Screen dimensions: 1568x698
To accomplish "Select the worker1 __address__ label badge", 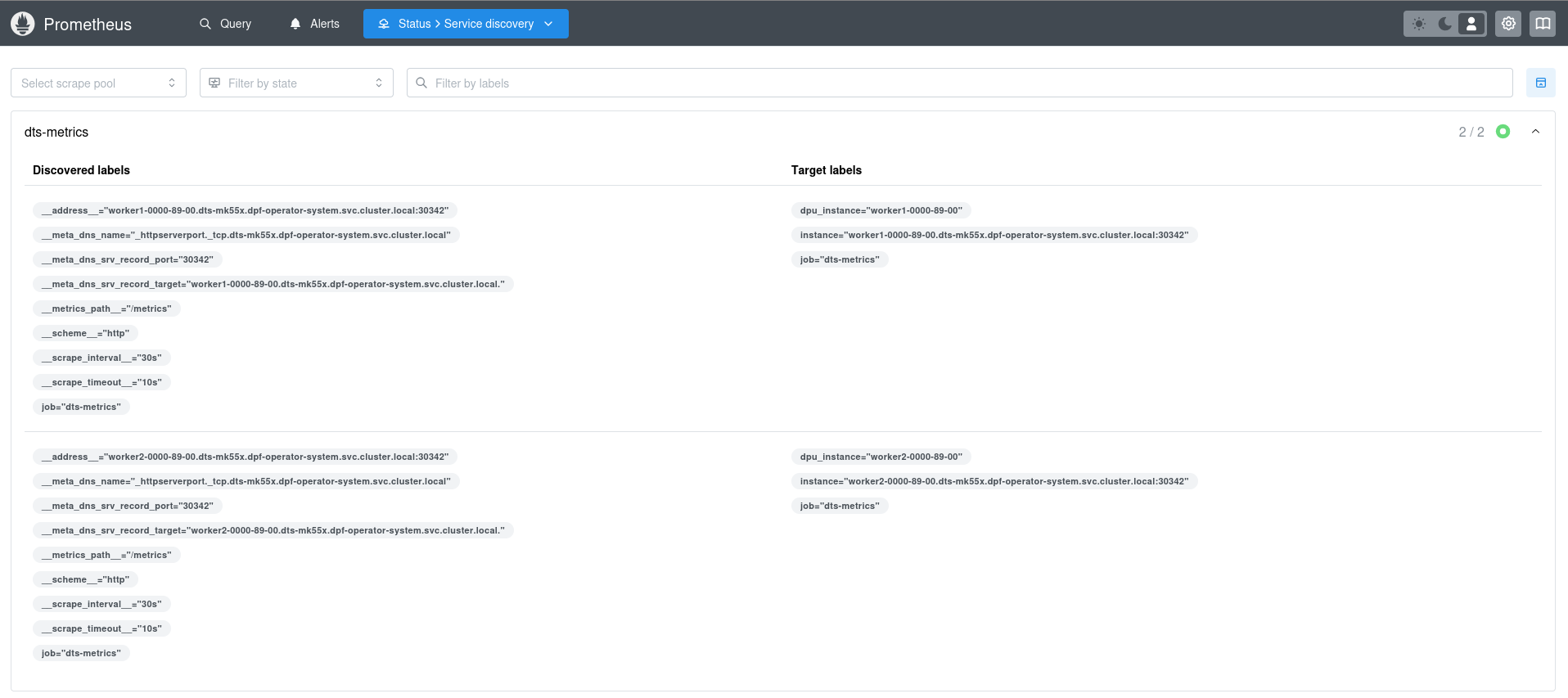I will click(245, 210).
